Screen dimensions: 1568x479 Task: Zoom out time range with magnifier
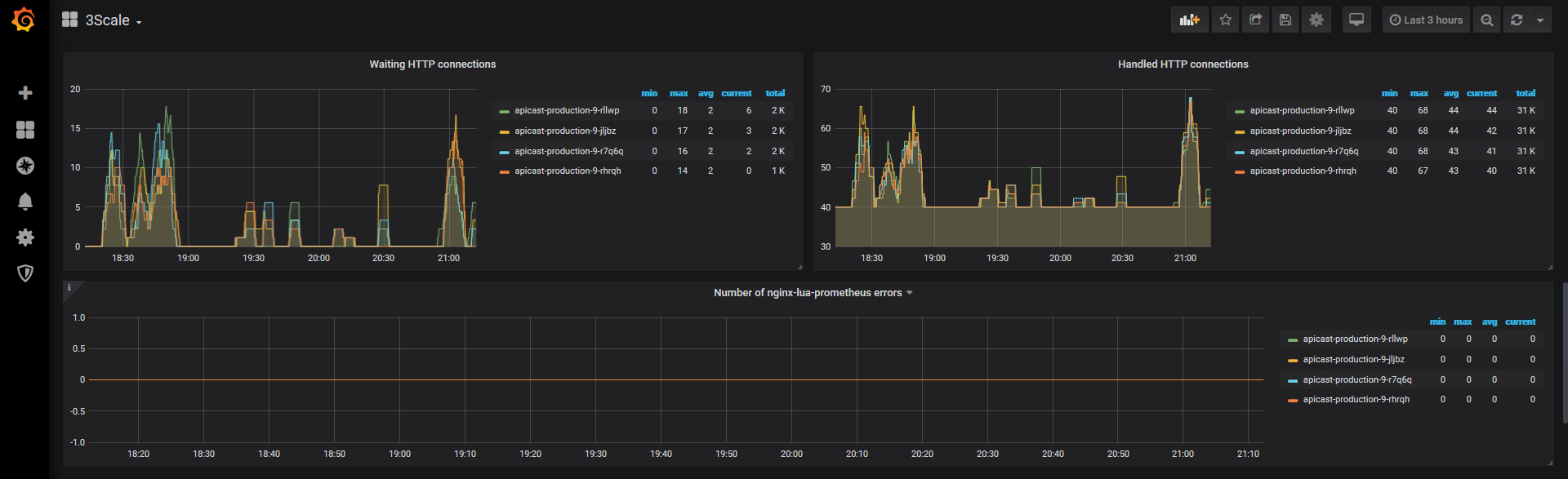coord(1487,20)
